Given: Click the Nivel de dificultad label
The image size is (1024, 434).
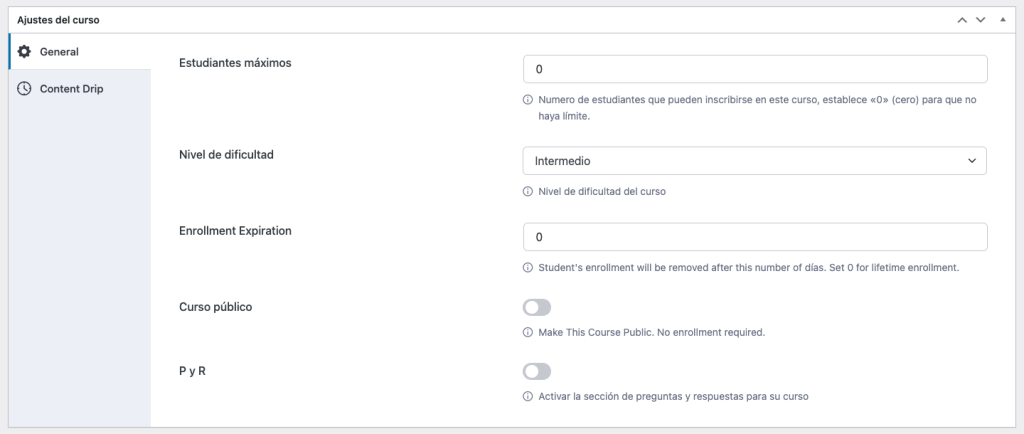Looking at the screenshot, I should [x=226, y=155].
